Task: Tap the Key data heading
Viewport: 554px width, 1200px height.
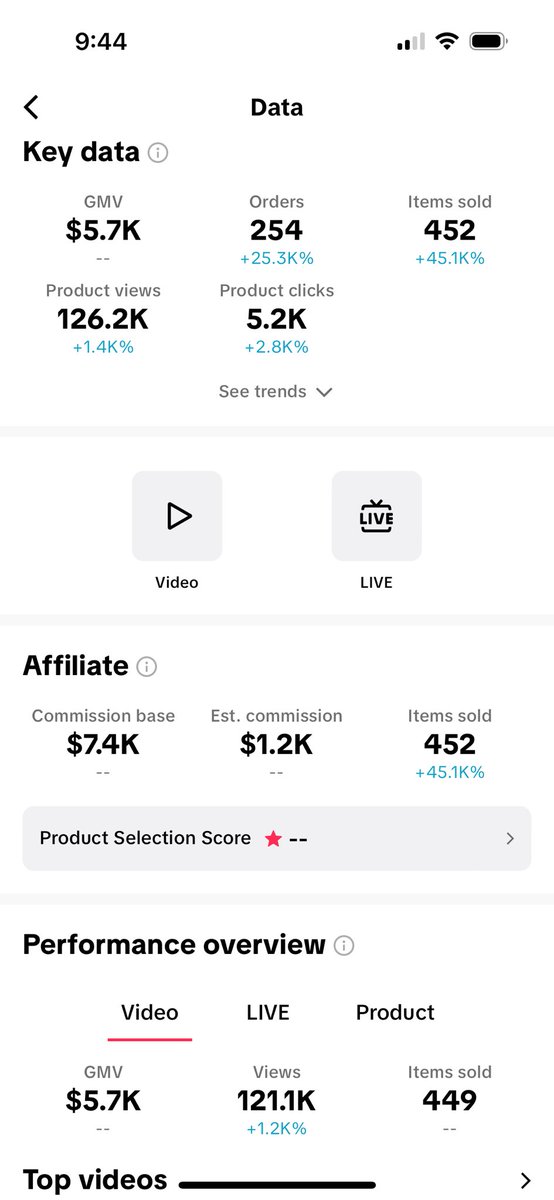Action: 81,153
